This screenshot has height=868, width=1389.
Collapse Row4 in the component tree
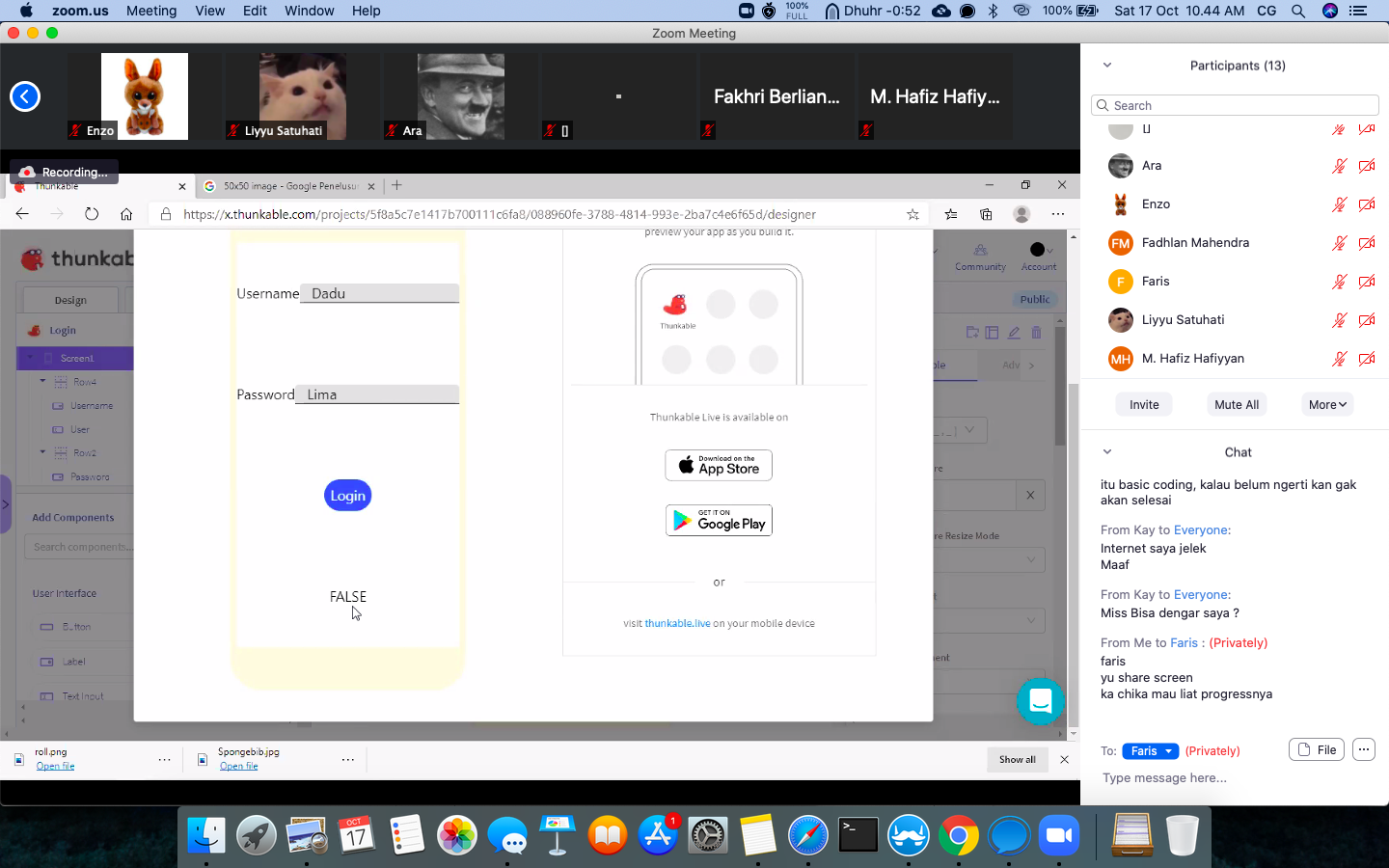(42, 381)
